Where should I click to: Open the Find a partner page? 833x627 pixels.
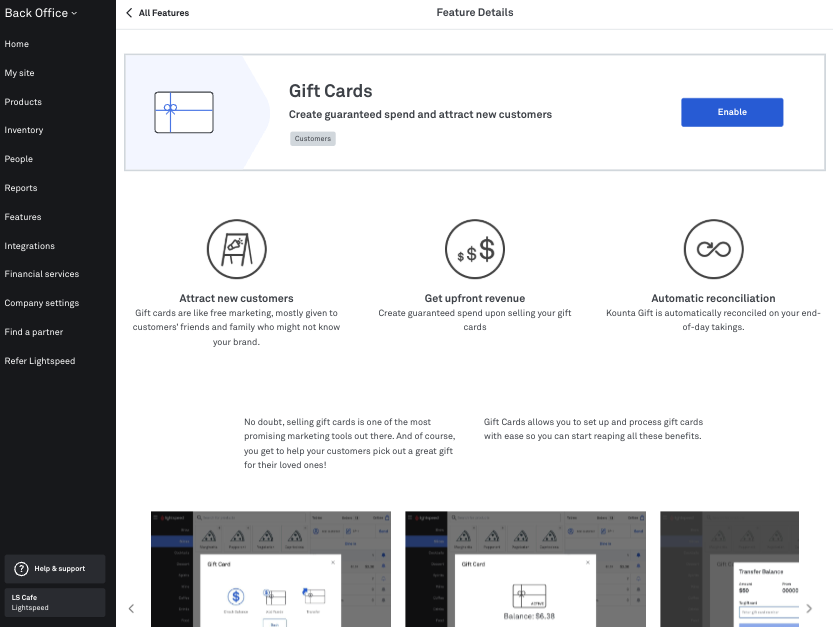coord(33,332)
